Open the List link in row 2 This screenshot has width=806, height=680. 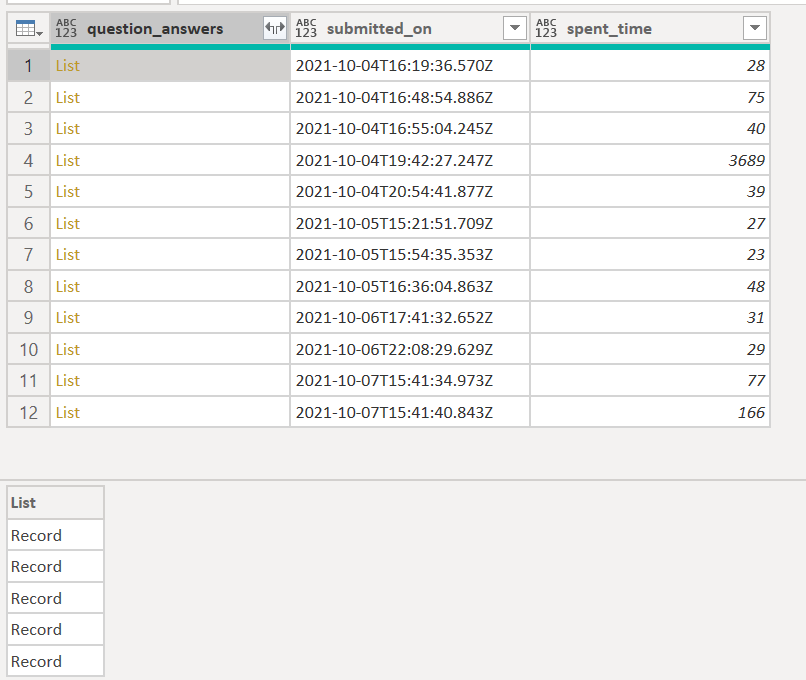(68, 98)
